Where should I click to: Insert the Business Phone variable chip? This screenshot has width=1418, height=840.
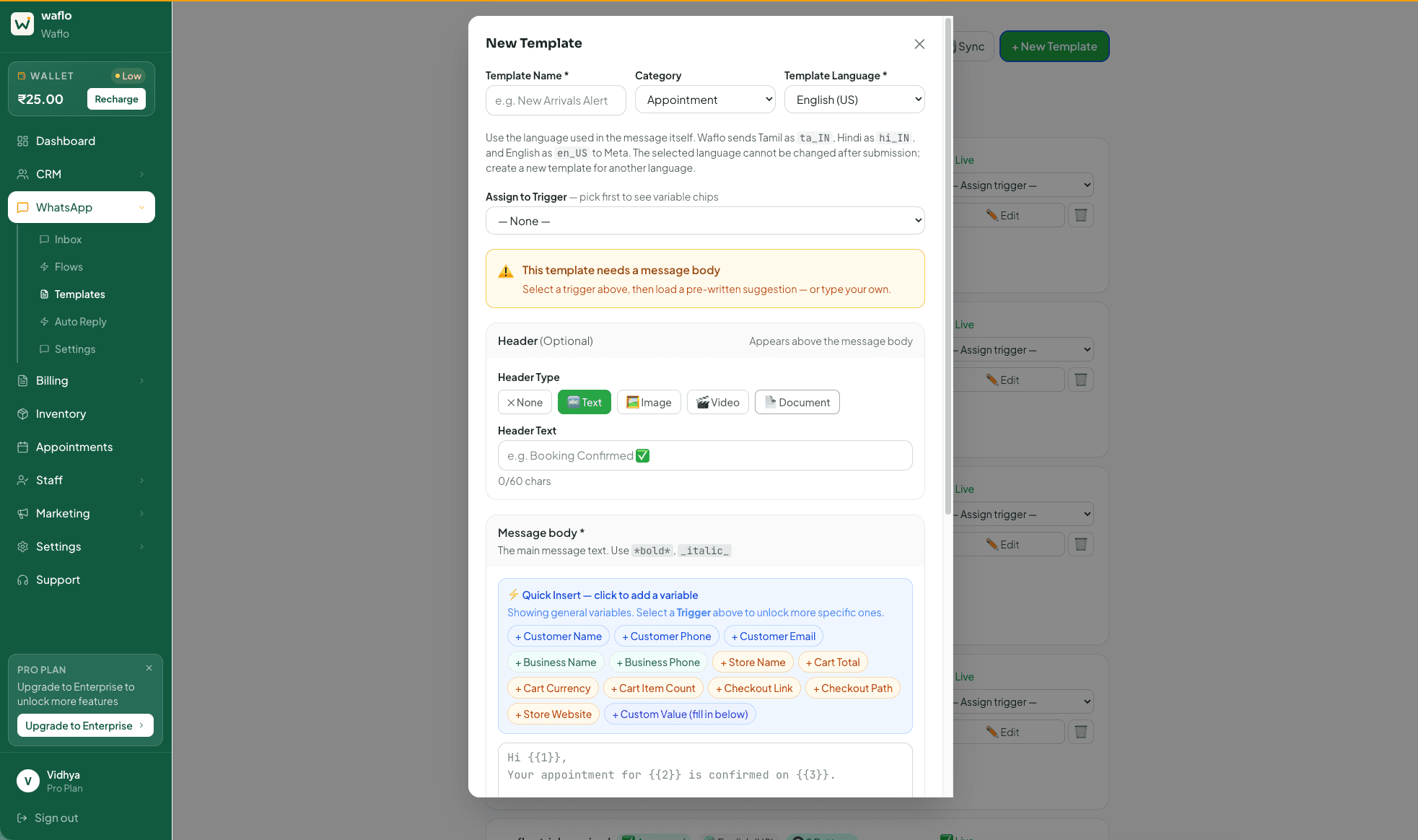pyautogui.click(x=658, y=662)
